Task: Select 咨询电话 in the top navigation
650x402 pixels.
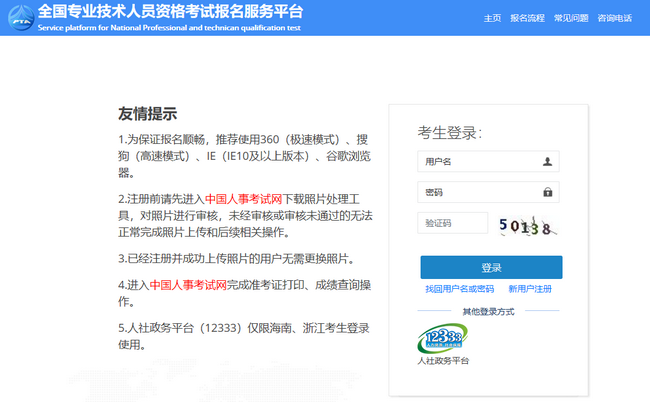Action: [x=615, y=18]
